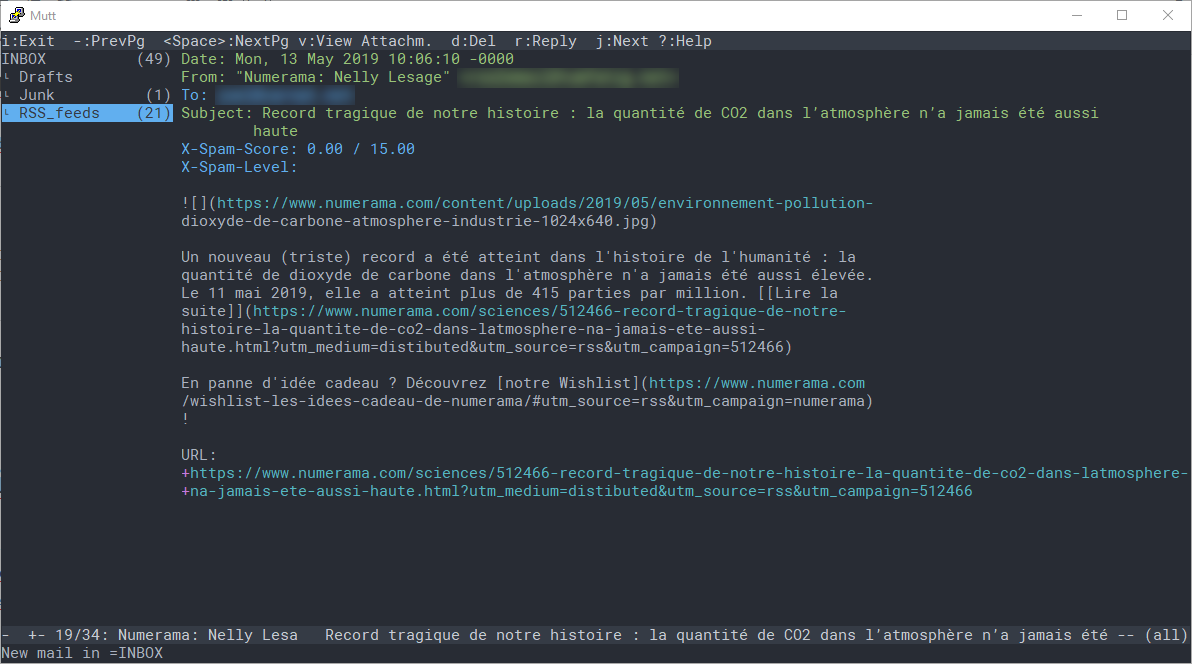Click the Mutt PuTTY icon in title bar
The image size is (1192, 664).
17,15
